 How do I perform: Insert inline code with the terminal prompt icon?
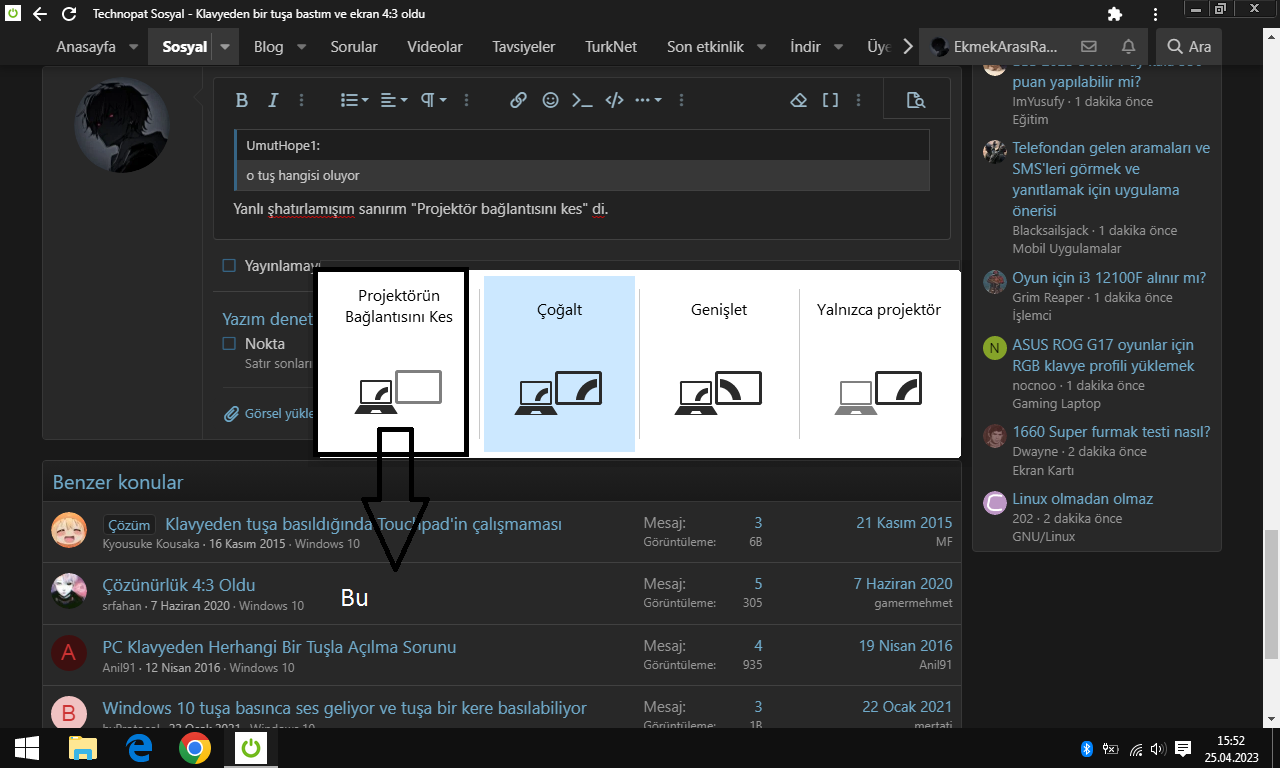(582, 100)
